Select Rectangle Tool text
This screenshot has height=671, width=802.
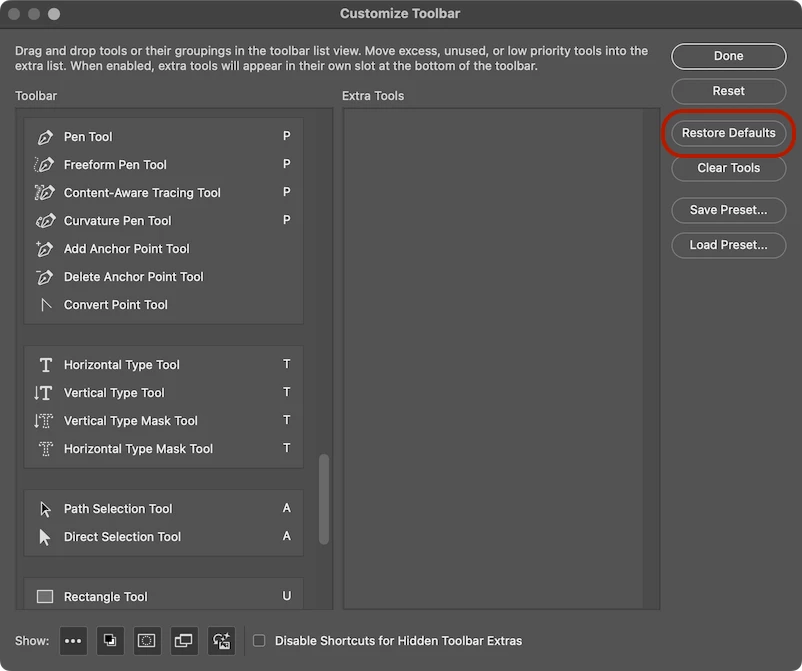(105, 597)
